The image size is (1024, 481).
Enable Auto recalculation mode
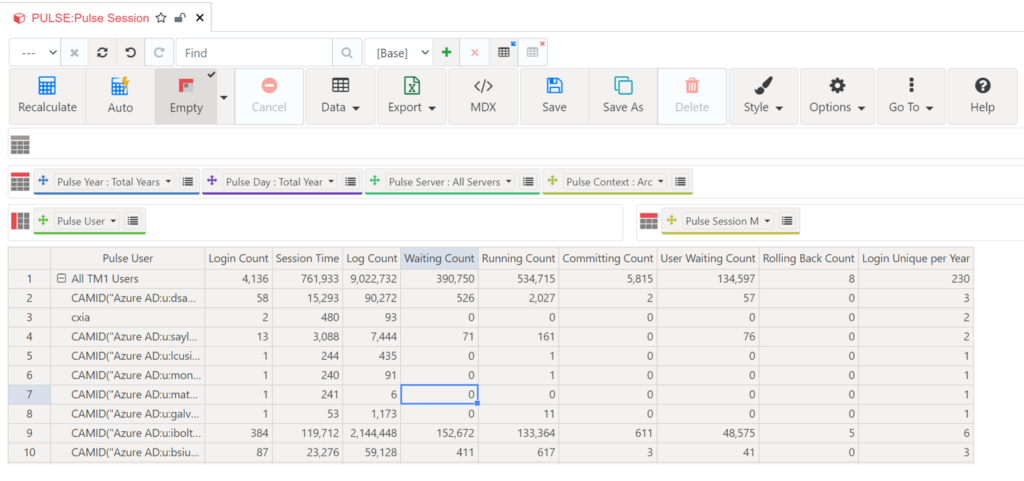tap(120, 96)
